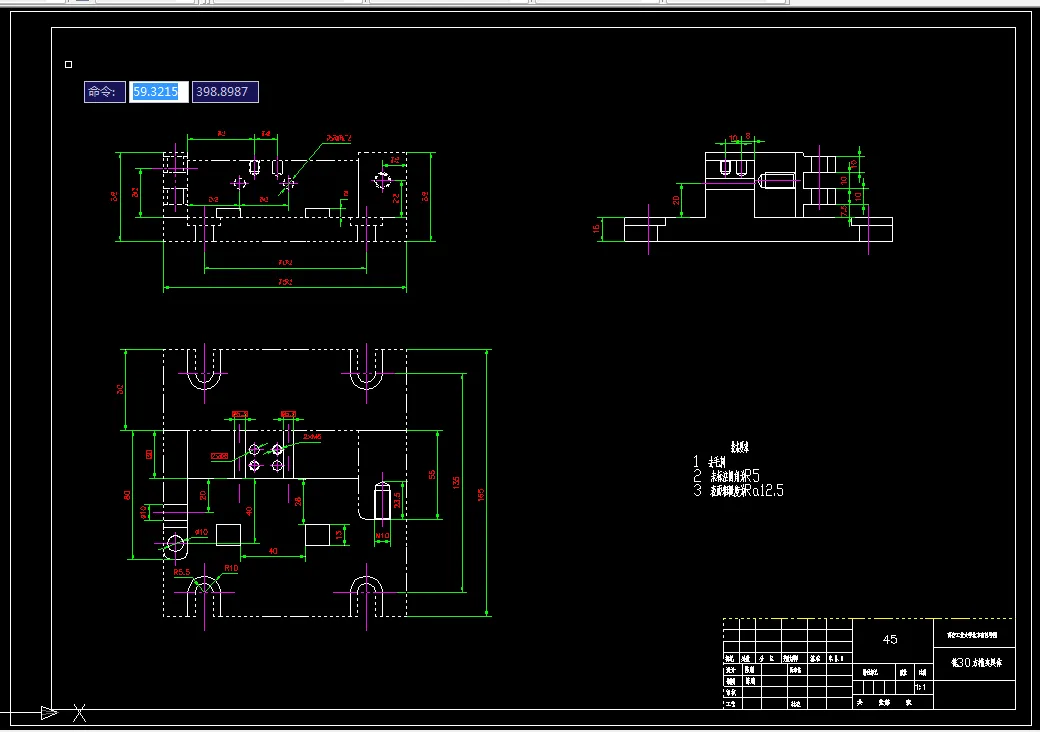
Task: Select the R5.5 radius label
Action: pos(182,572)
